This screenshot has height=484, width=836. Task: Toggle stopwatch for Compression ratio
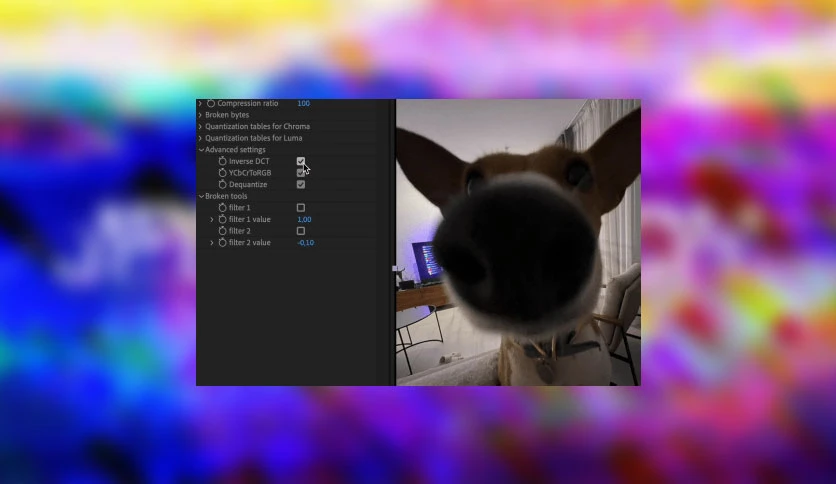(x=211, y=103)
